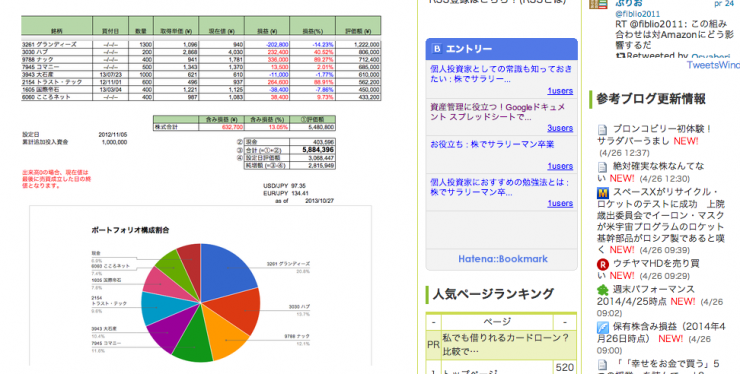
Task: Open the TweetsWind widget link
Action: click(713, 65)
